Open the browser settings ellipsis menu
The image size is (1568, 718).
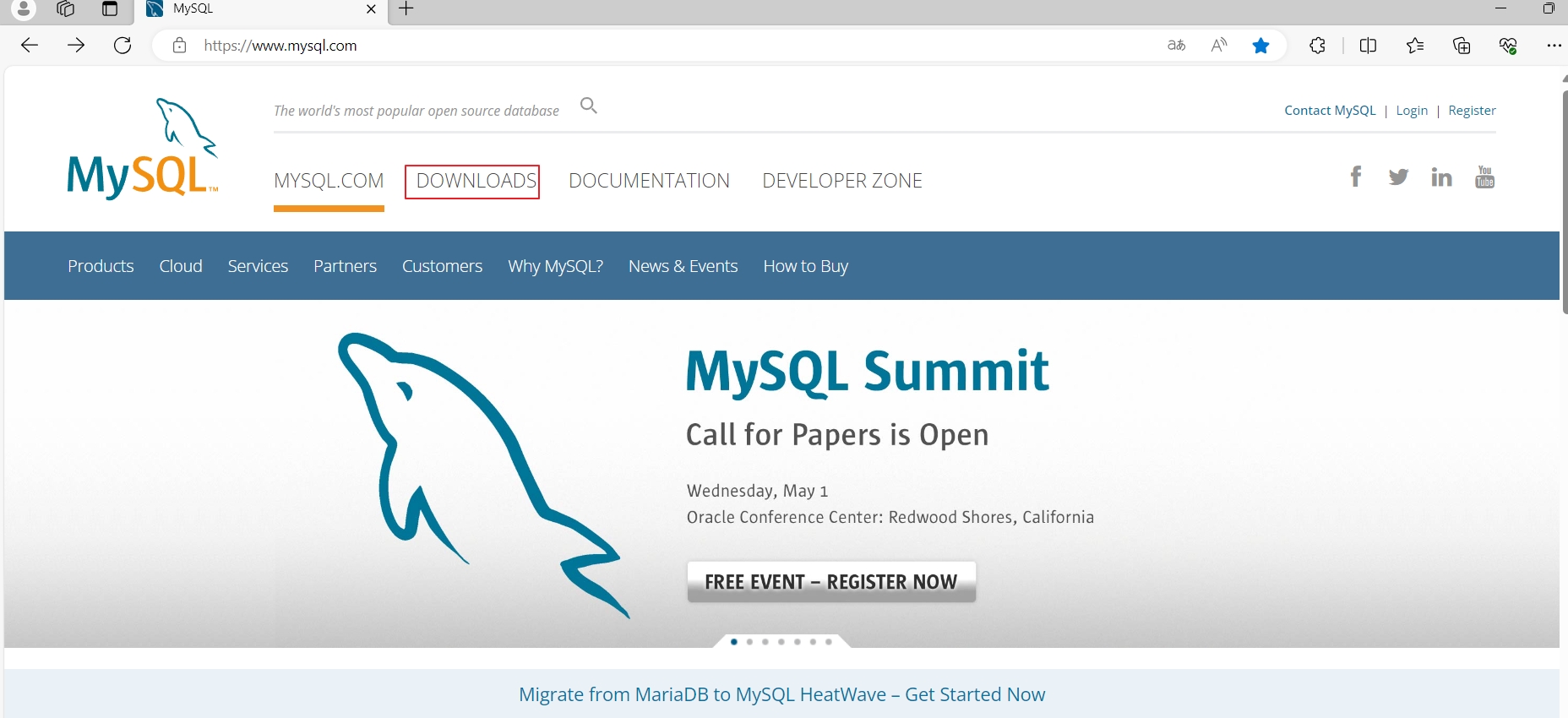(x=1554, y=46)
